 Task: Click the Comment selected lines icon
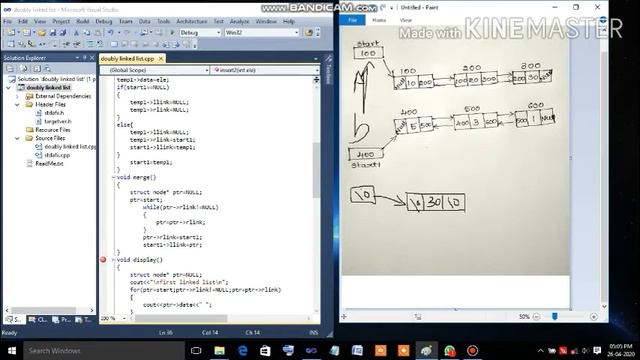(90, 44)
